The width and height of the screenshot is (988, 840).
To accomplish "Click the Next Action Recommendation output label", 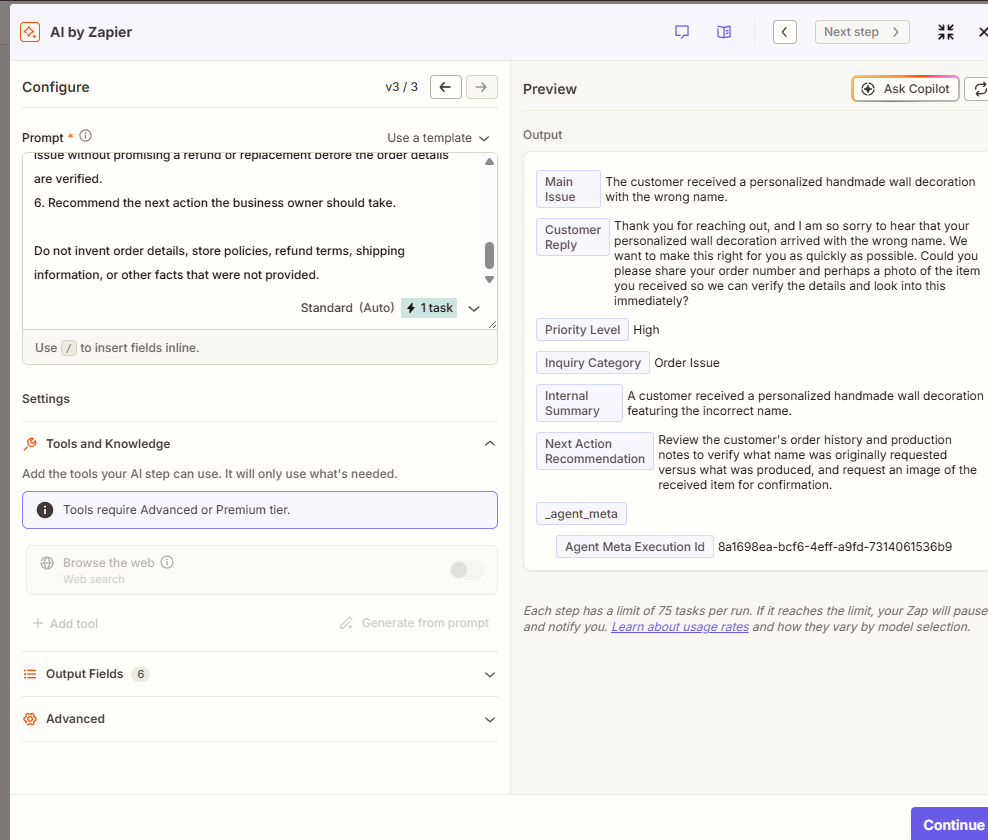I will [x=595, y=451].
